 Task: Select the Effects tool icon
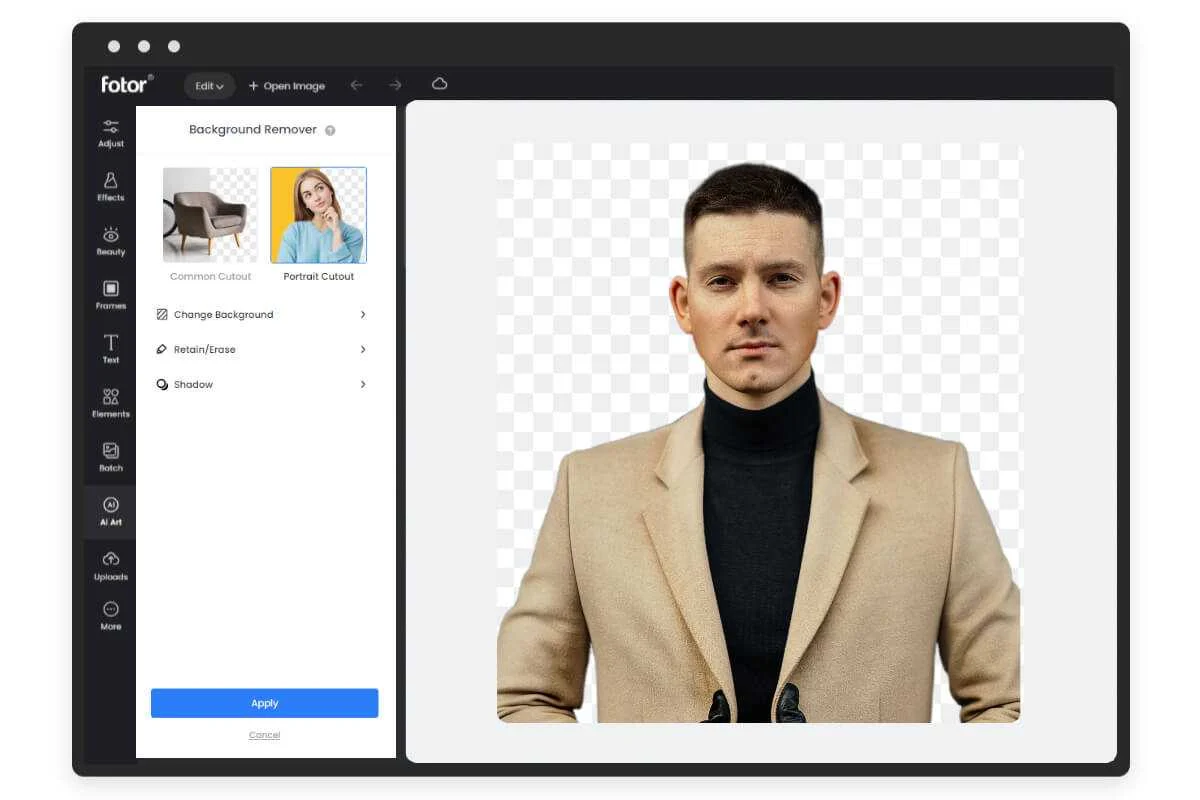pos(110,186)
